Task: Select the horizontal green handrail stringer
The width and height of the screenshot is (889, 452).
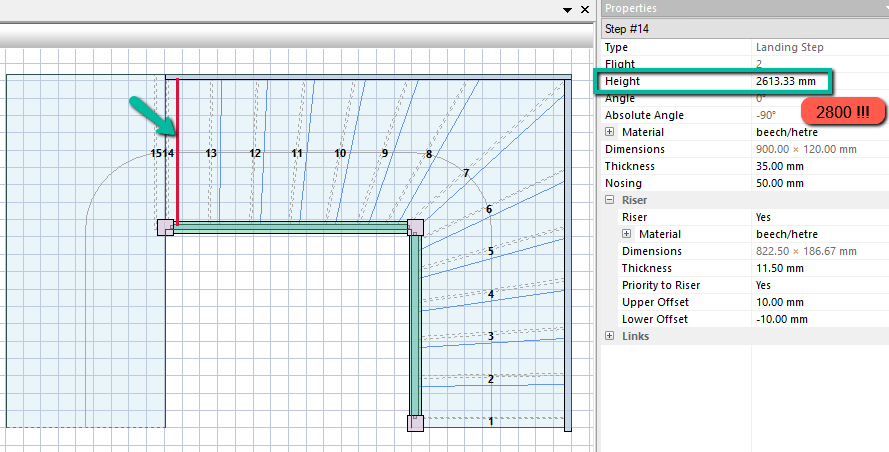Action: (x=290, y=228)
